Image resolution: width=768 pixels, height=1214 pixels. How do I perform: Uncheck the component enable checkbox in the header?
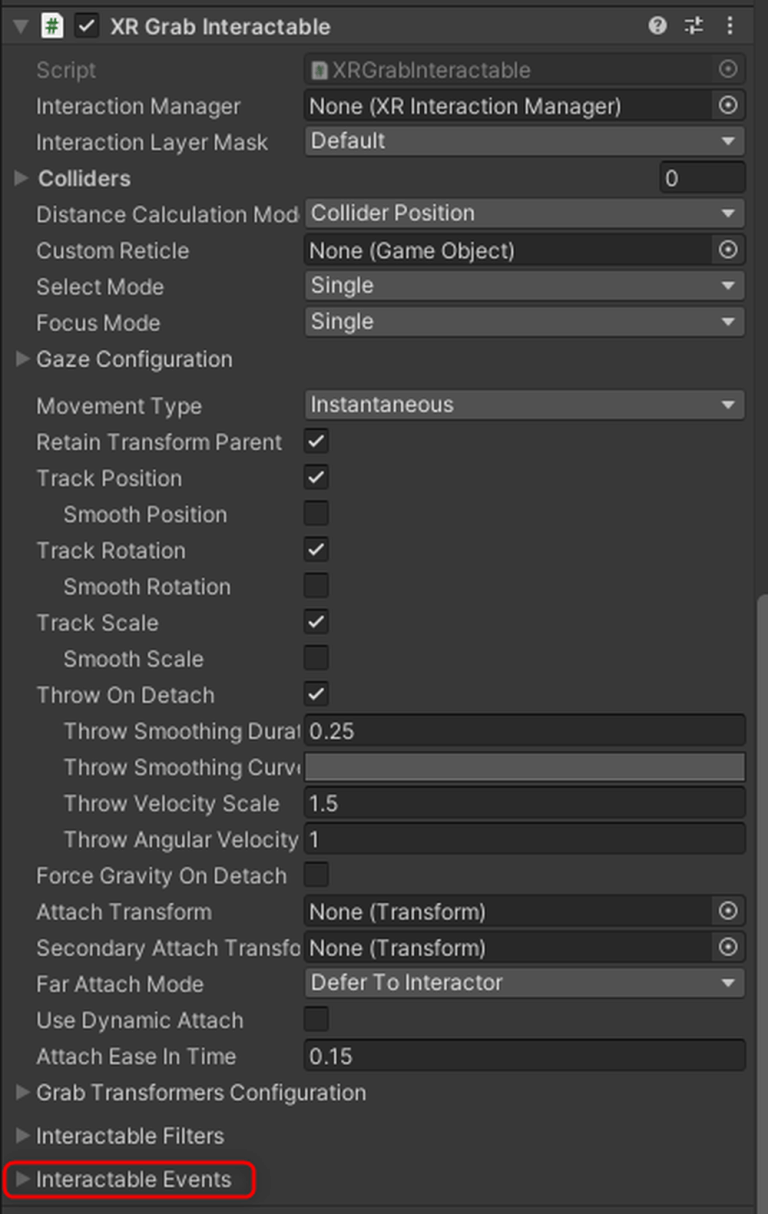pos(86,27)
